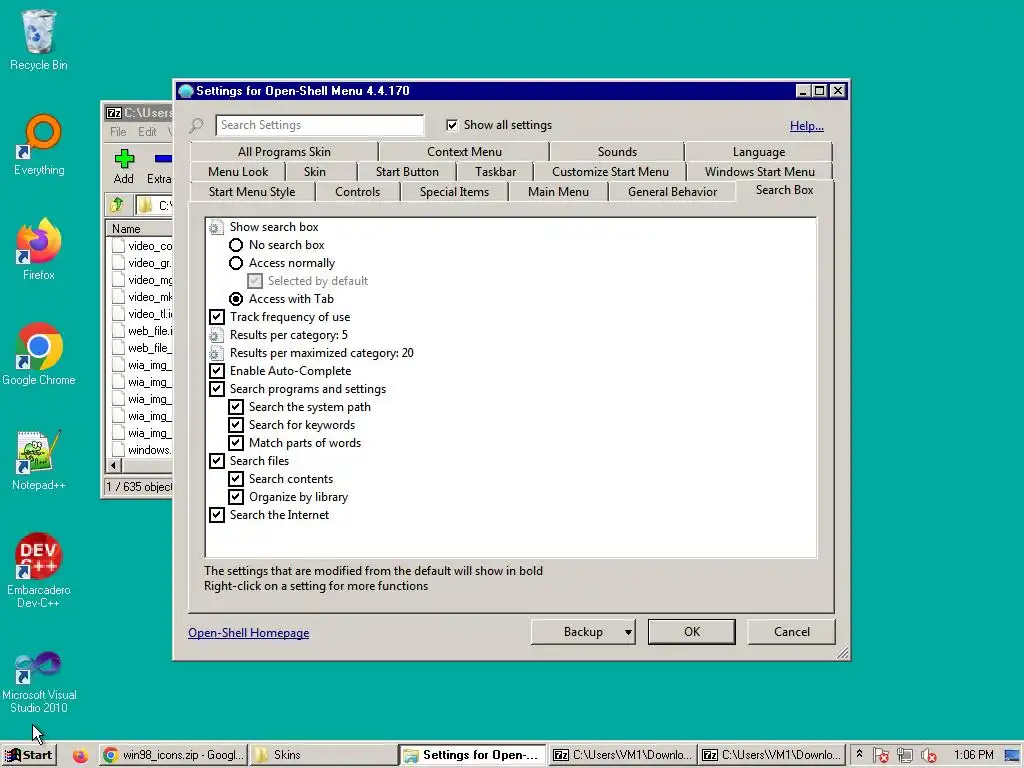This screenshot has width=1024, height=768.
Task: Uncheck Search contents option
Action: (x=236, y=479)
